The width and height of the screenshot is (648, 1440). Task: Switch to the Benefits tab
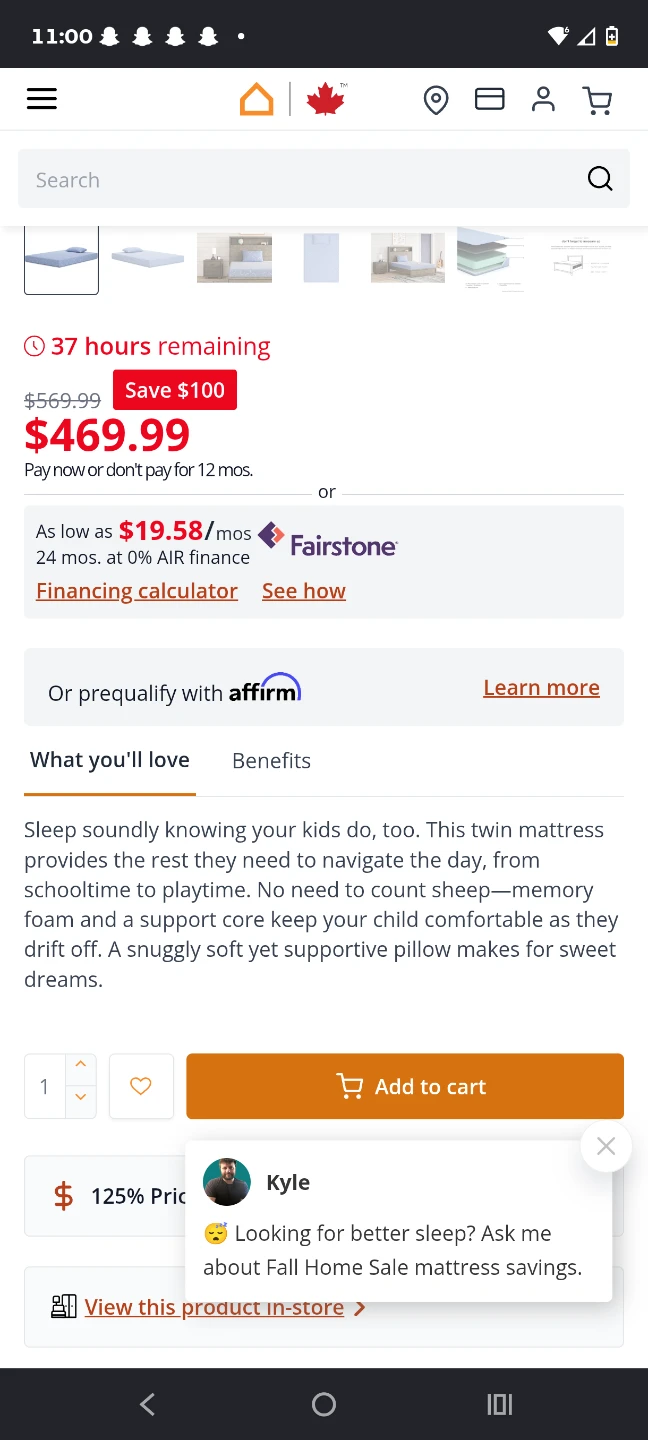coord(271,761)
